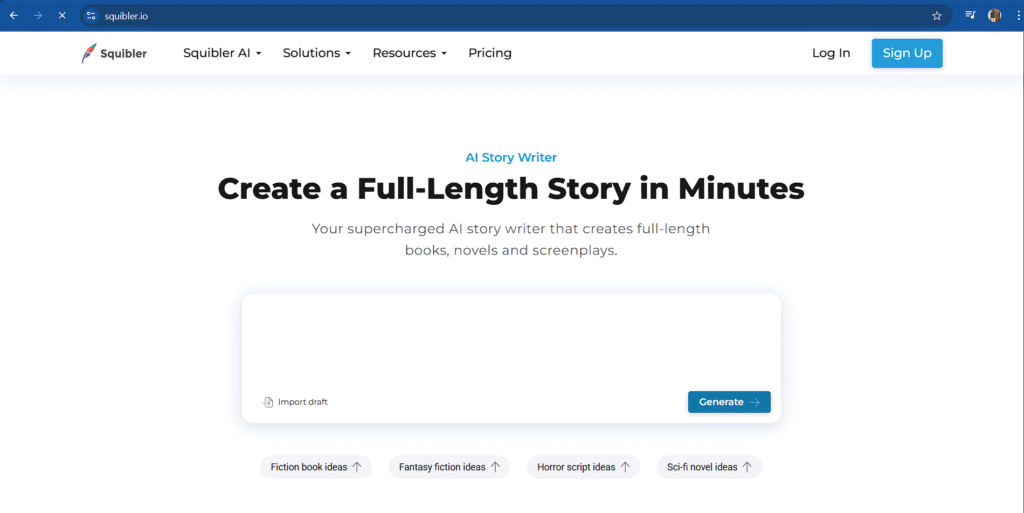Click the Log In link
The image size is (1024, 513).
point(831,53)
